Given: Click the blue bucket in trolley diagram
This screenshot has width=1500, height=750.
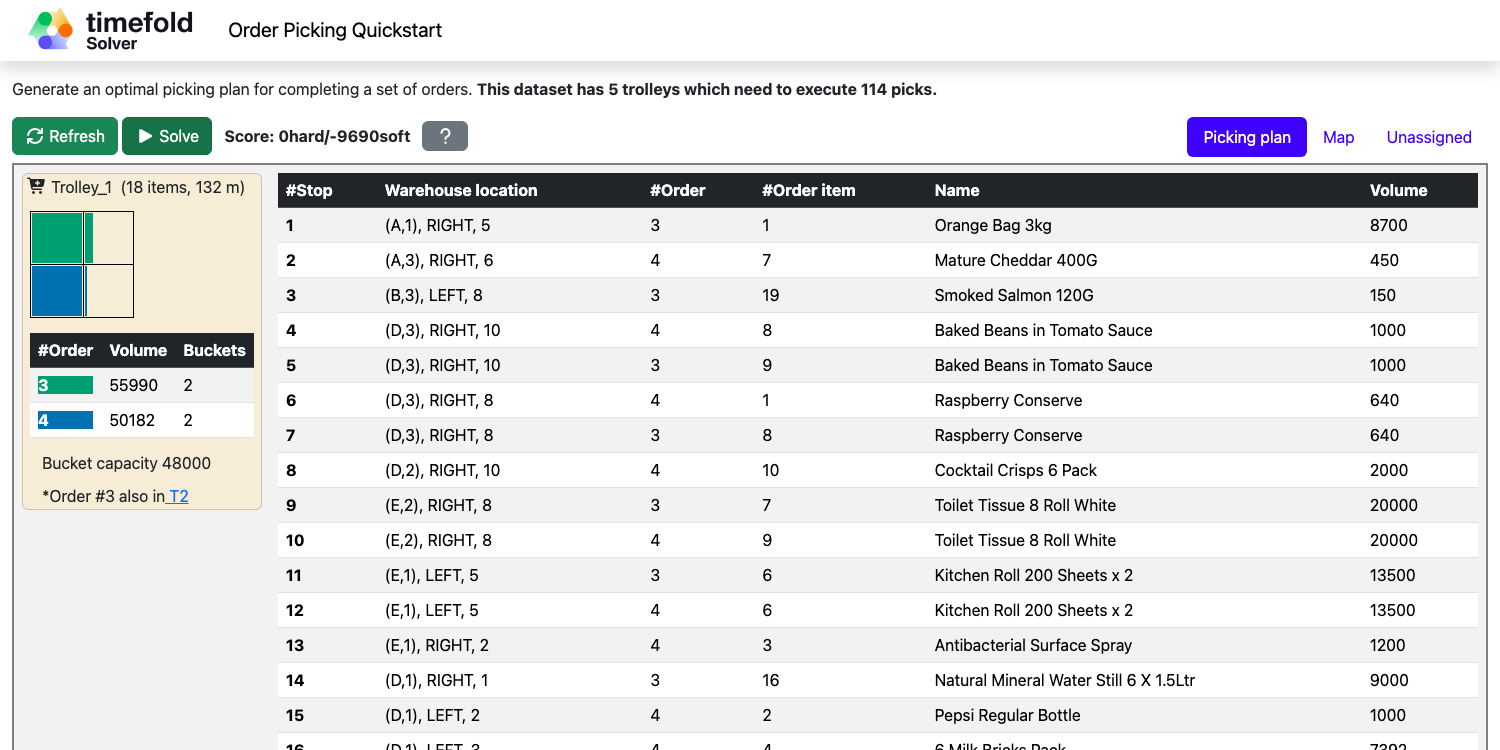Looking at the screenshot, I should point(57,291).
